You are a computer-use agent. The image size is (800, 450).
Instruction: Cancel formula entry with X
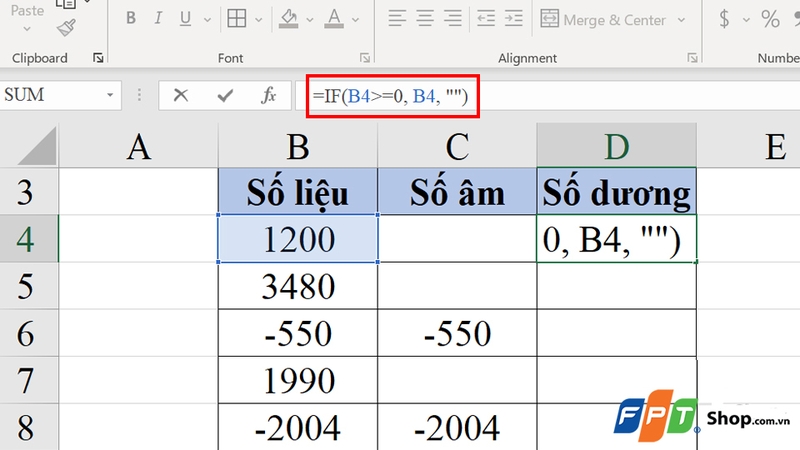tap(181, 95)
